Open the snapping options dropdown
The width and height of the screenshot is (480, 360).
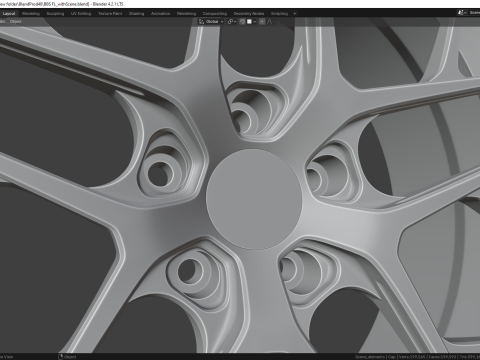pos(255,22)
